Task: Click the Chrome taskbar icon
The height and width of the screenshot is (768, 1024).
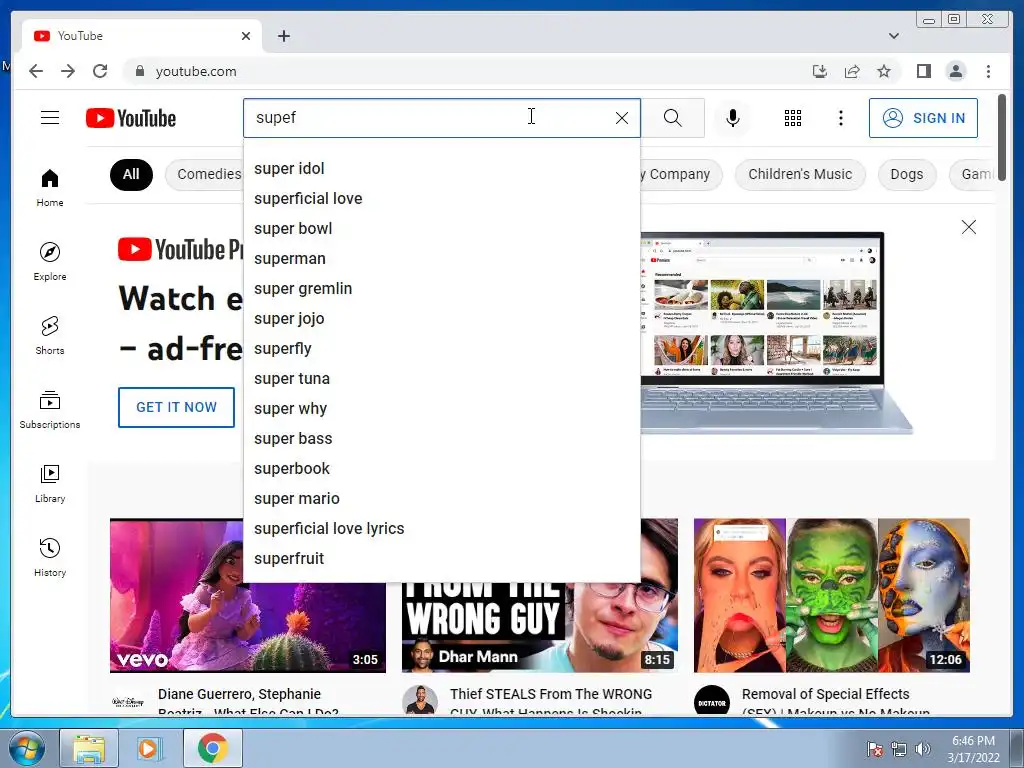Action: [212, 748]
